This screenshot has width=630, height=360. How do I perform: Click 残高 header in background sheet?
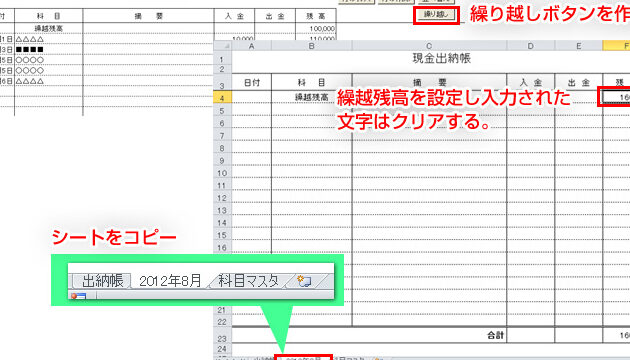tap(316, 16)
